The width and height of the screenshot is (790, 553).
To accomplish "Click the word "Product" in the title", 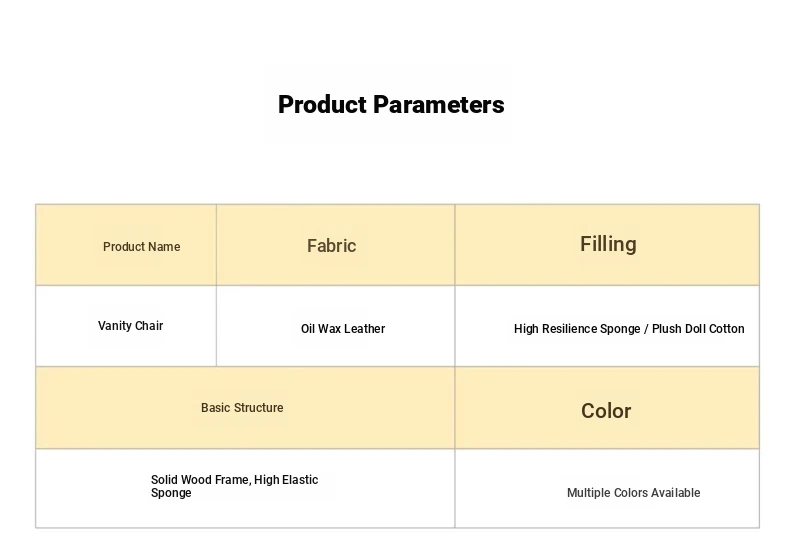I will click(319, 105).
